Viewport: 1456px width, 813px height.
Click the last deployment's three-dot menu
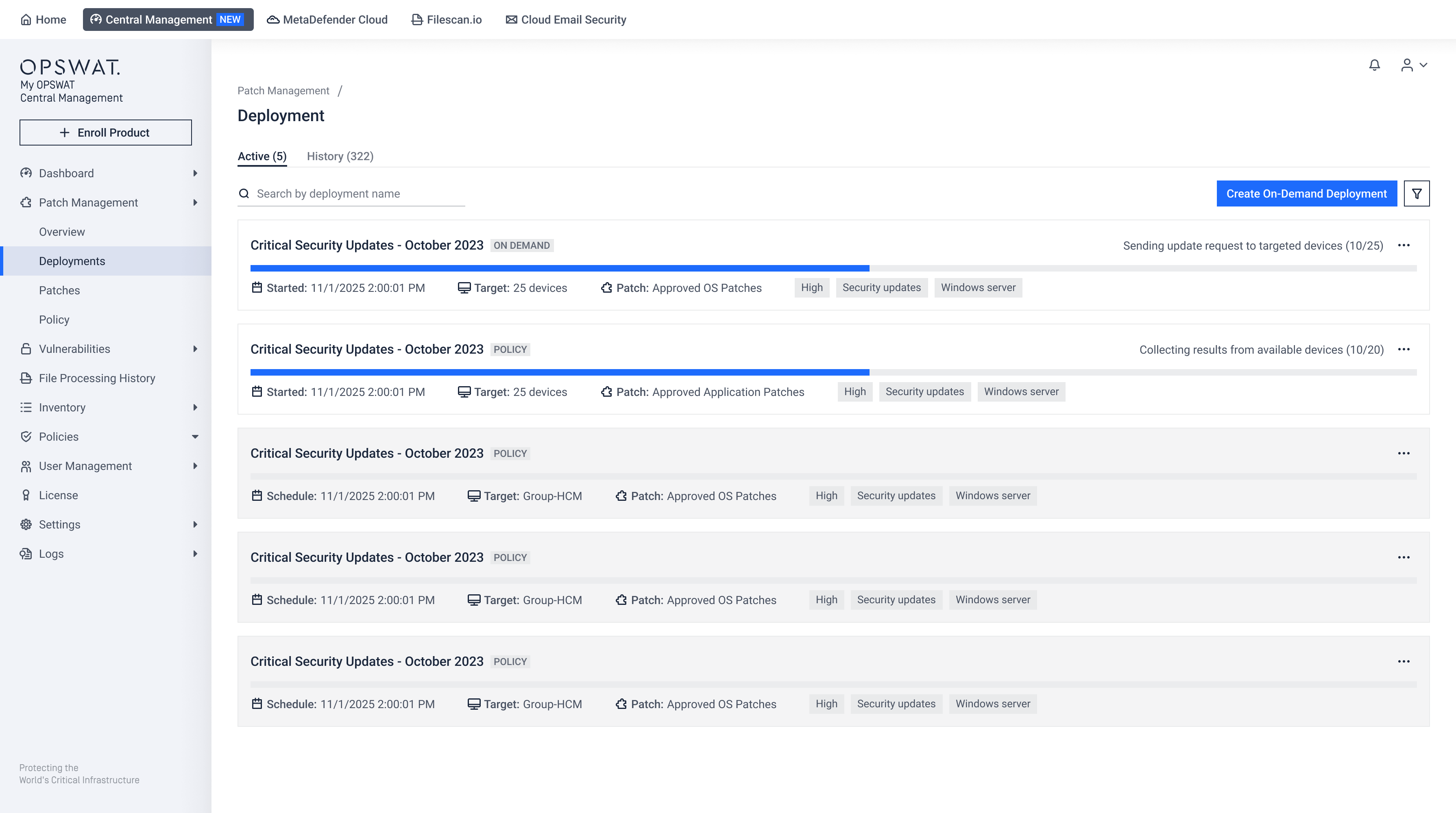pos(1404,661)
